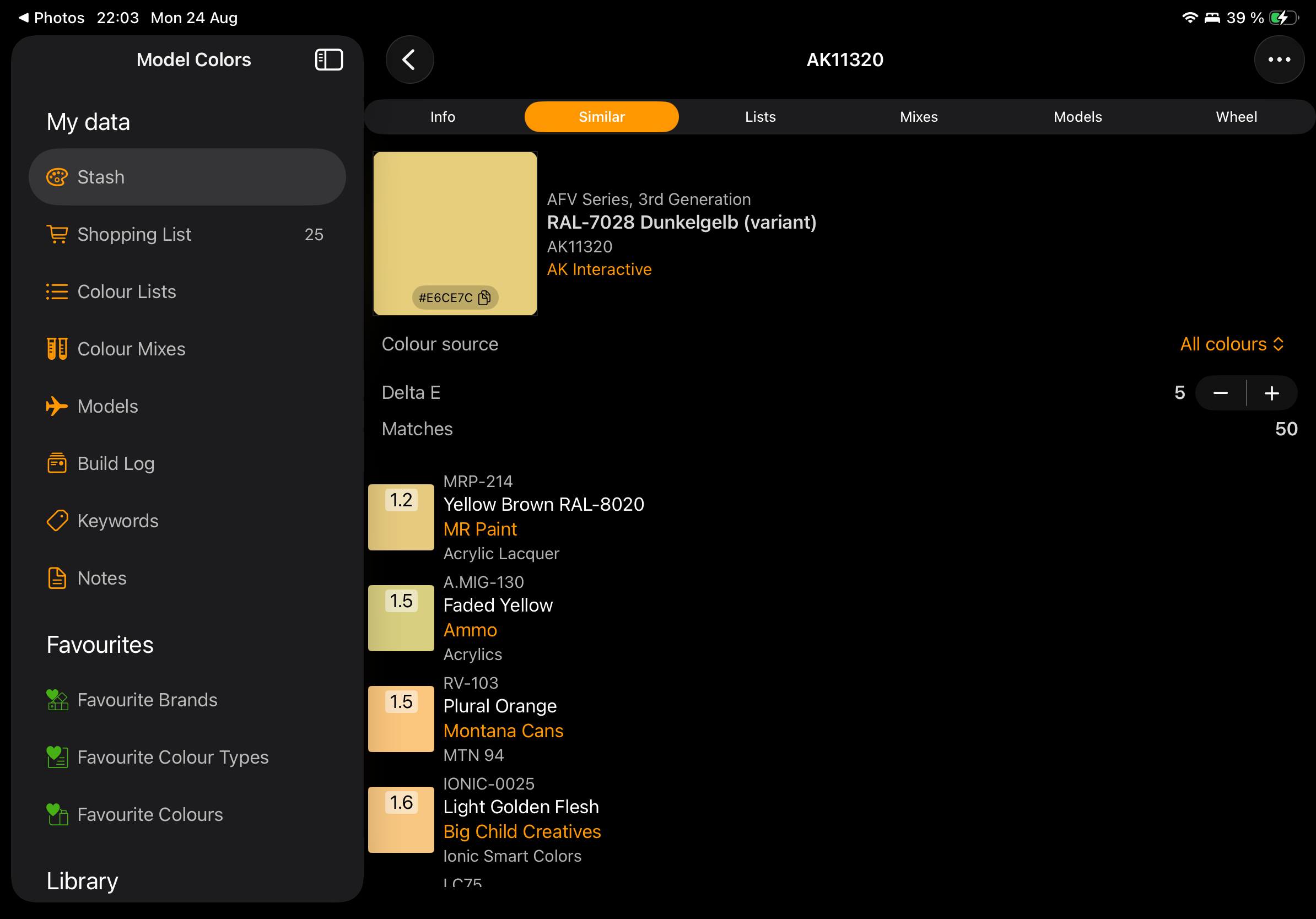Copy the #E6CE7C hex code

pos(455,298)
